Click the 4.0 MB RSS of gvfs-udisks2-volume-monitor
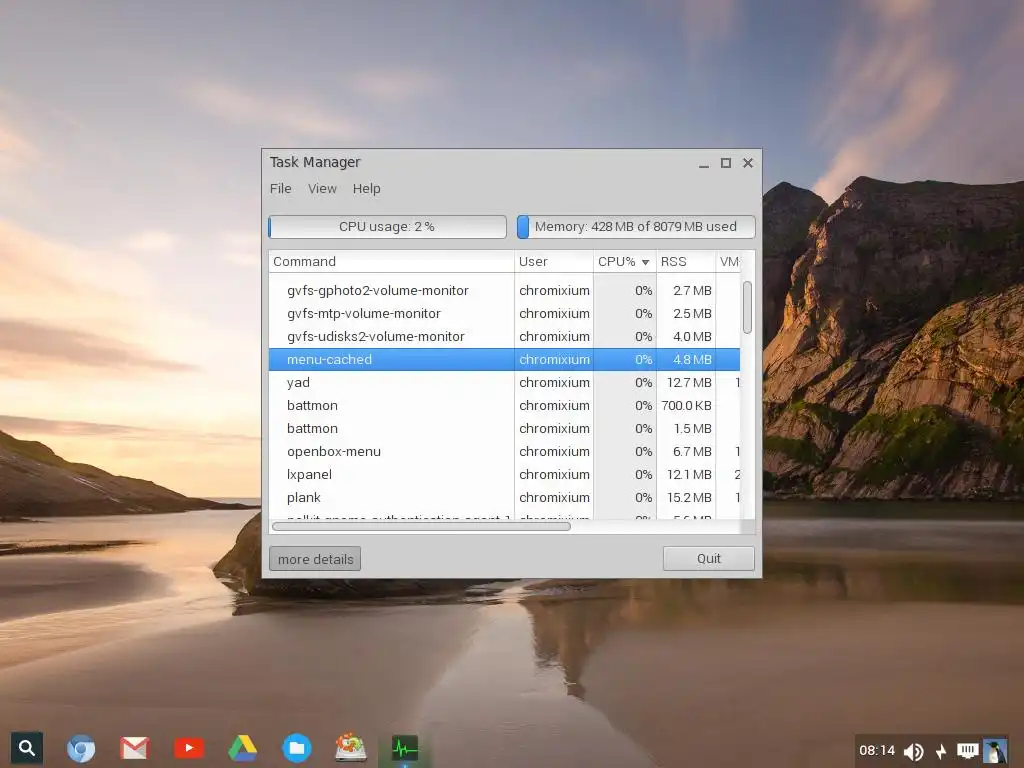Screen dimensions: 1024x768 (x=692, y=336)
